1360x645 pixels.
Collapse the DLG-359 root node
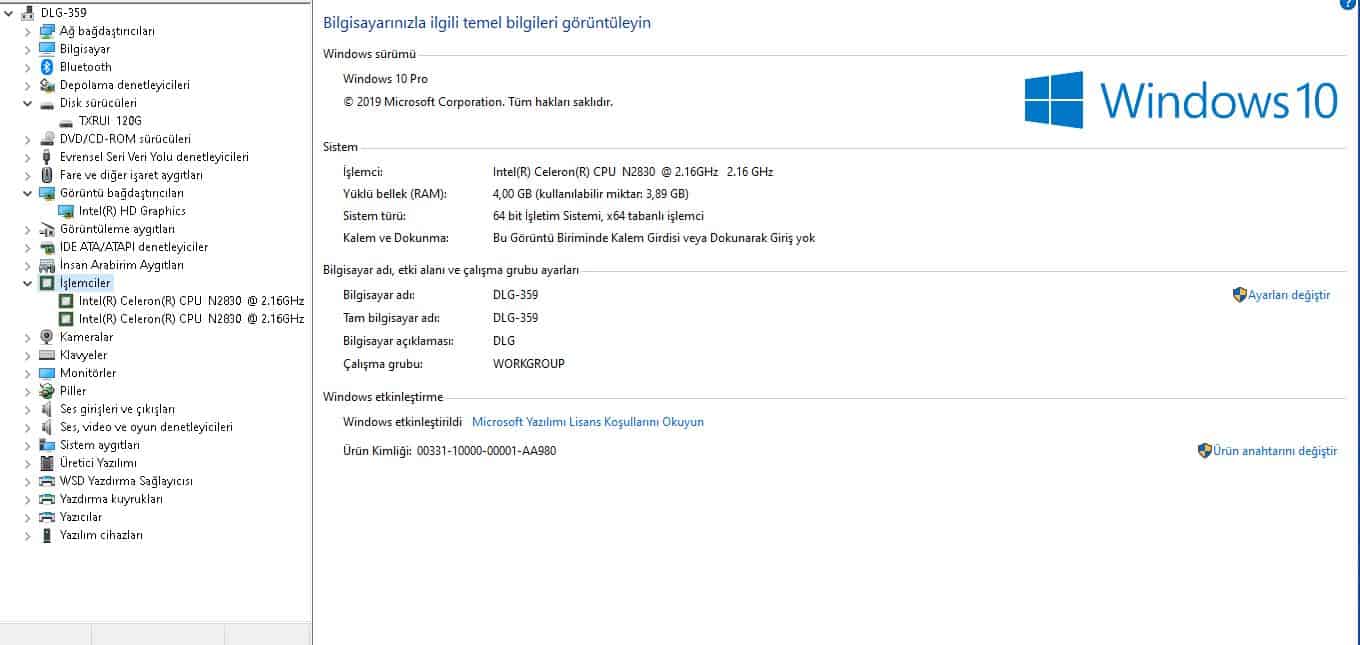[9, 13]
